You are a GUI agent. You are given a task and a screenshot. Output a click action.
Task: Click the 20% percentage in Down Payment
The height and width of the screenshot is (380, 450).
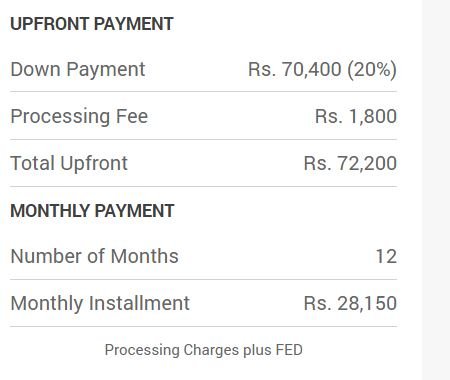tap(372, 70)
